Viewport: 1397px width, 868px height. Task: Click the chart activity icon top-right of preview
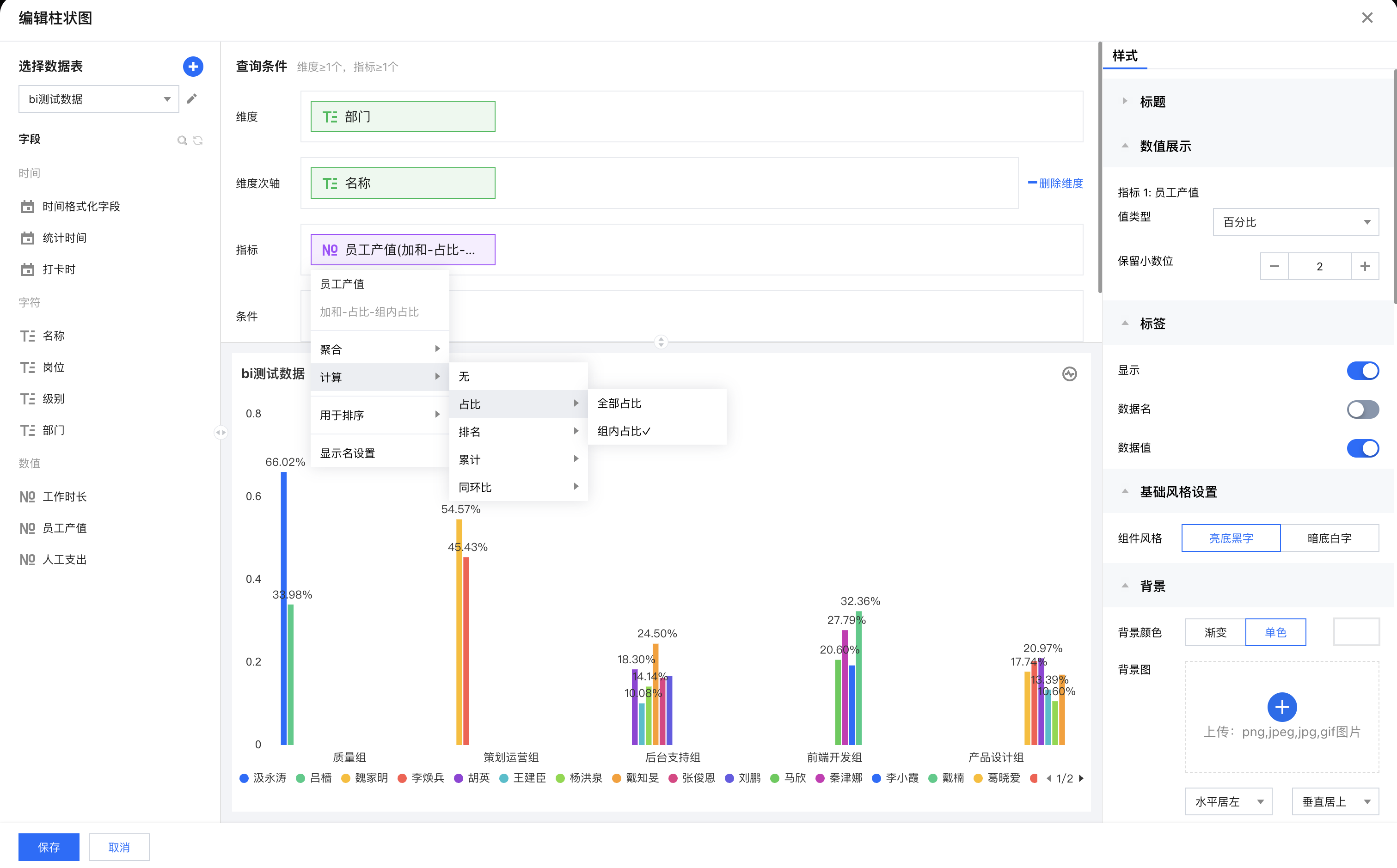(x=1069, y=374)
